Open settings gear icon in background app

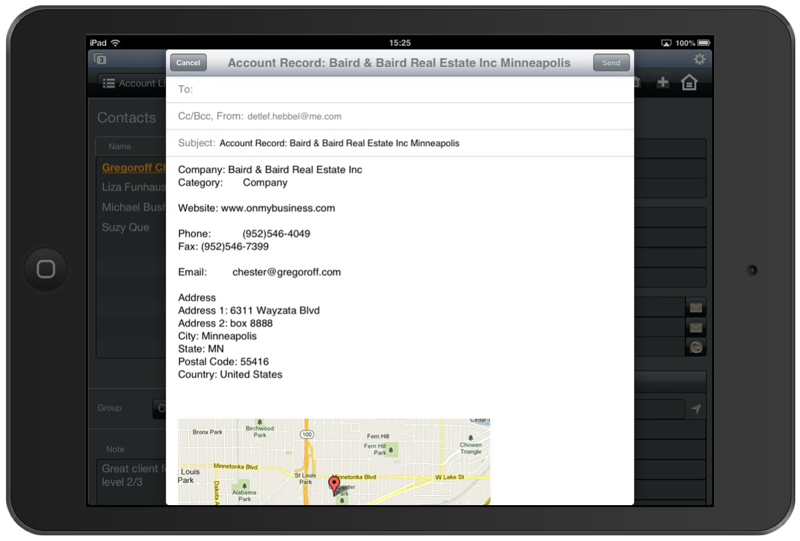click(699, 59)
